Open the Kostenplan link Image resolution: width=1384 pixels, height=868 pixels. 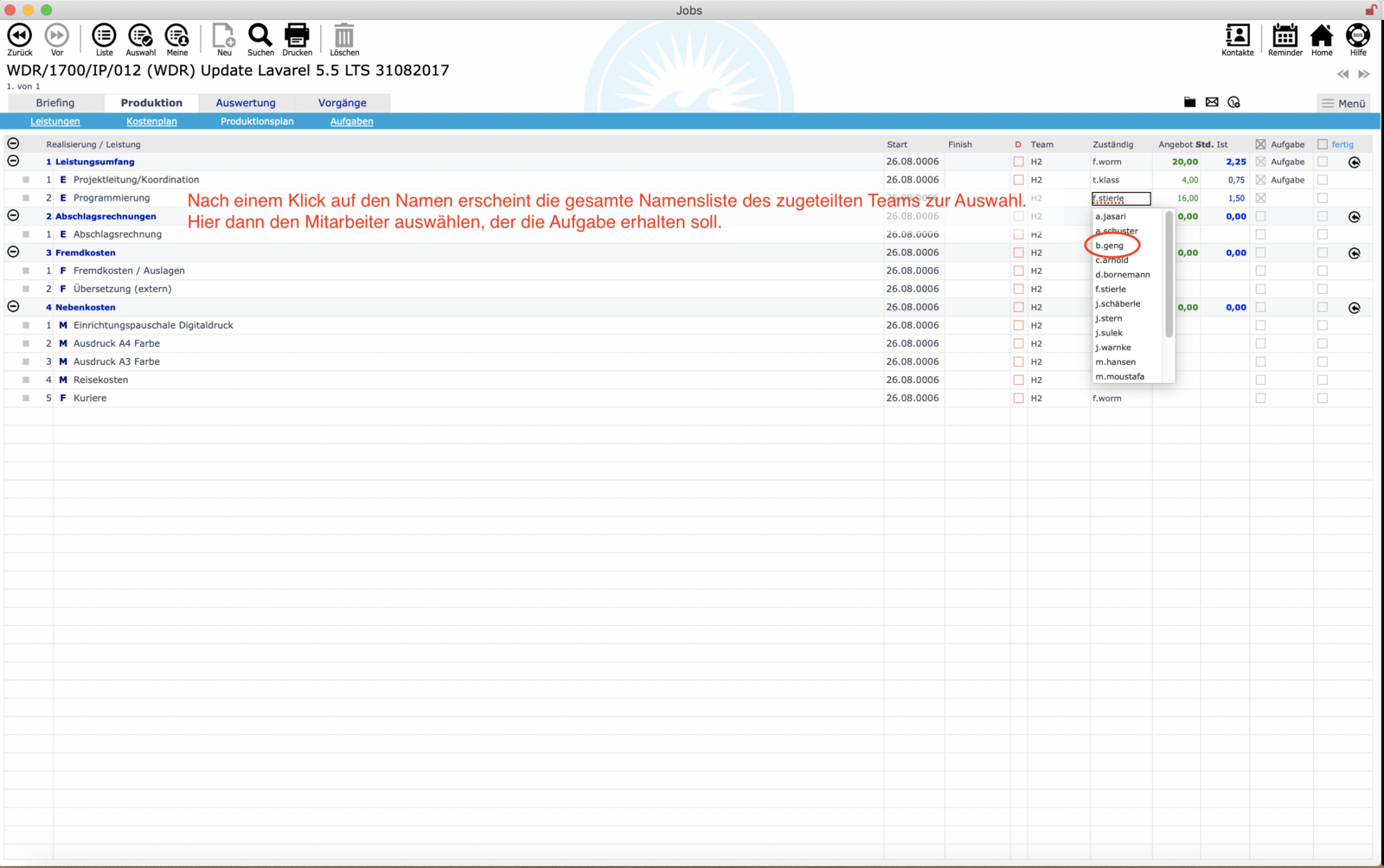point(151,122)
